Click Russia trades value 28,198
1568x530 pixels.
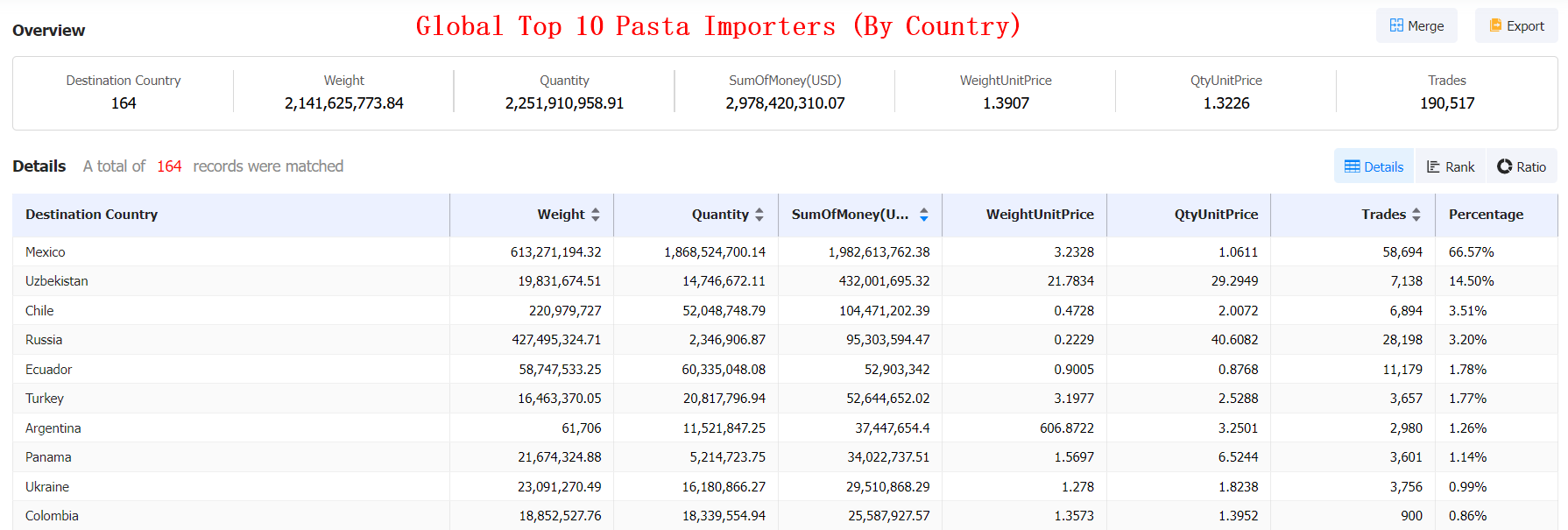(x=1402, y=340)
